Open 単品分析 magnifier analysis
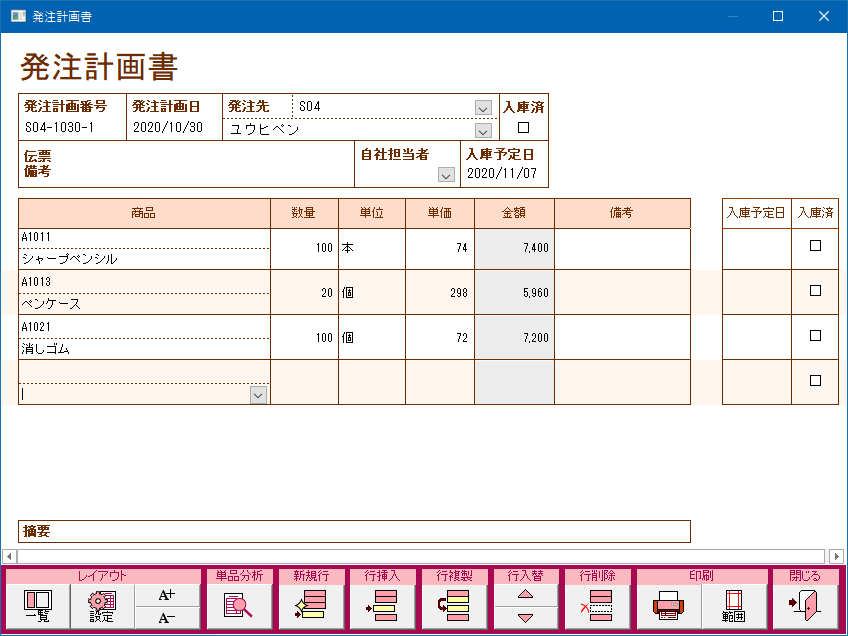This screenshot has height=636, width=848. pos(238,607)
